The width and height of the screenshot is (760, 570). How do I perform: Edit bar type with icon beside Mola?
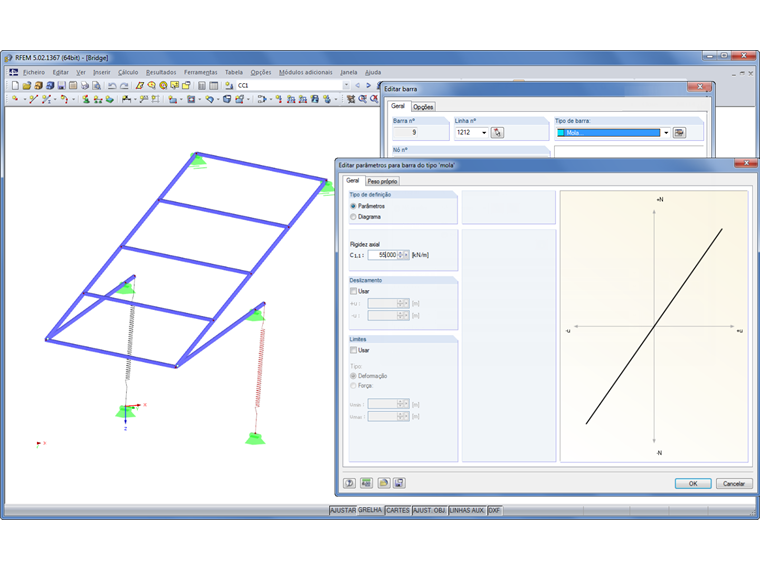679,132
